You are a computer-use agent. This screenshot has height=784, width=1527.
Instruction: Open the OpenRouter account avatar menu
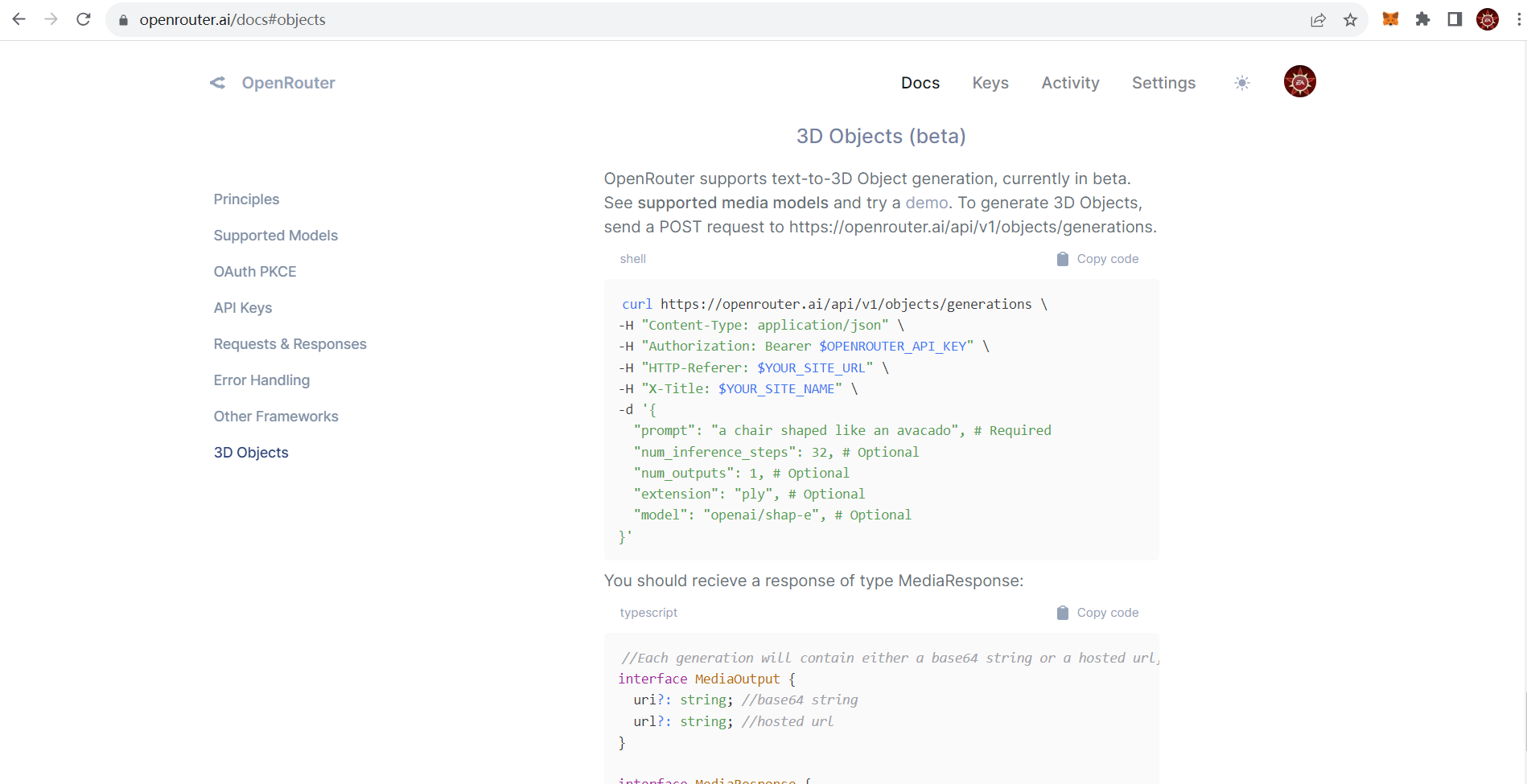tap(1300, 81)
